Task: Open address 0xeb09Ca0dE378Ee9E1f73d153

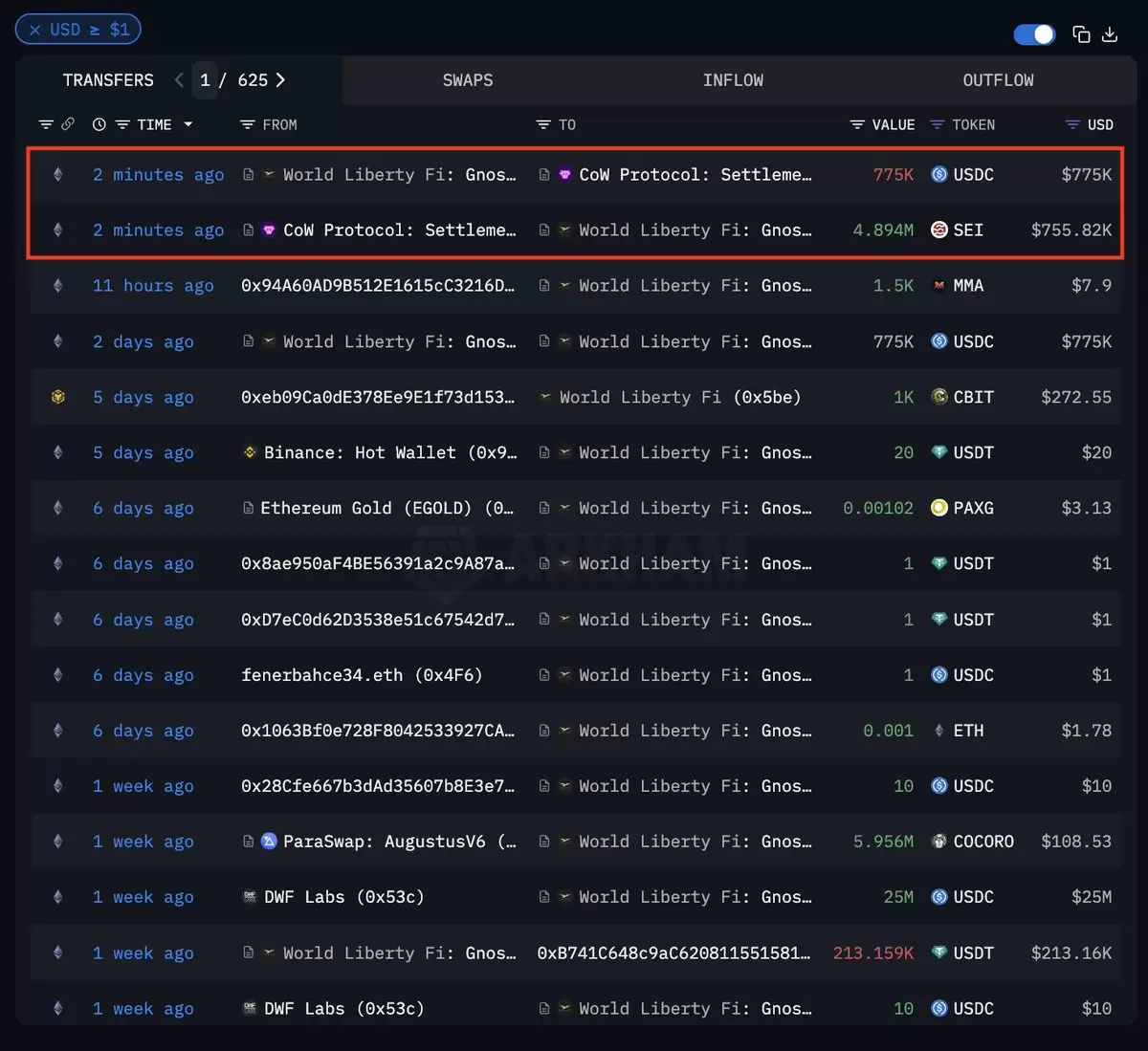Action: pos(378,397)
